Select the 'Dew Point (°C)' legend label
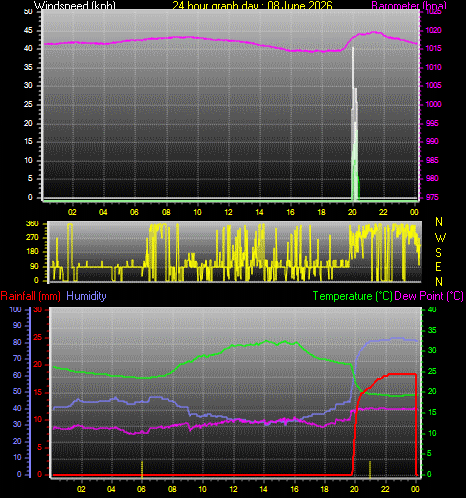This screenshot has width=466, height=498. pyautogui.click(x=429, y=296)
